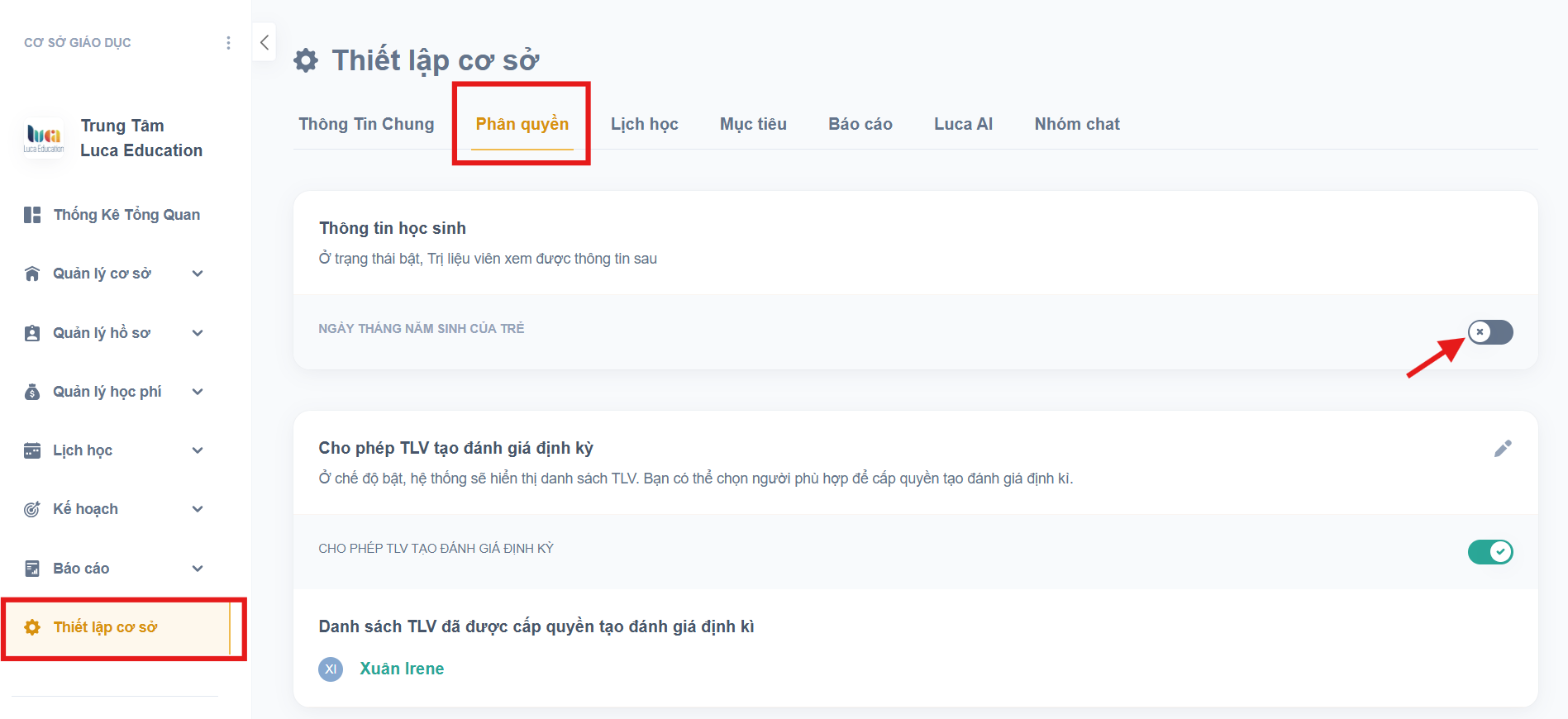Image resolution: width=1568 pixels, height=719 pixels.
Task: Open the Báo cáo tab
Action: 860,124
